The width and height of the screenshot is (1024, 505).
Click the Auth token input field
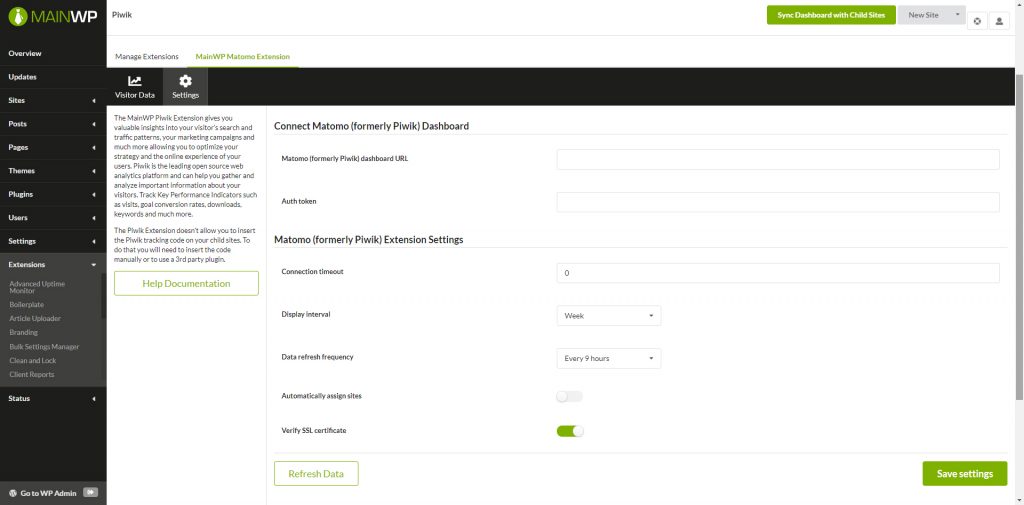coord(777,202)
